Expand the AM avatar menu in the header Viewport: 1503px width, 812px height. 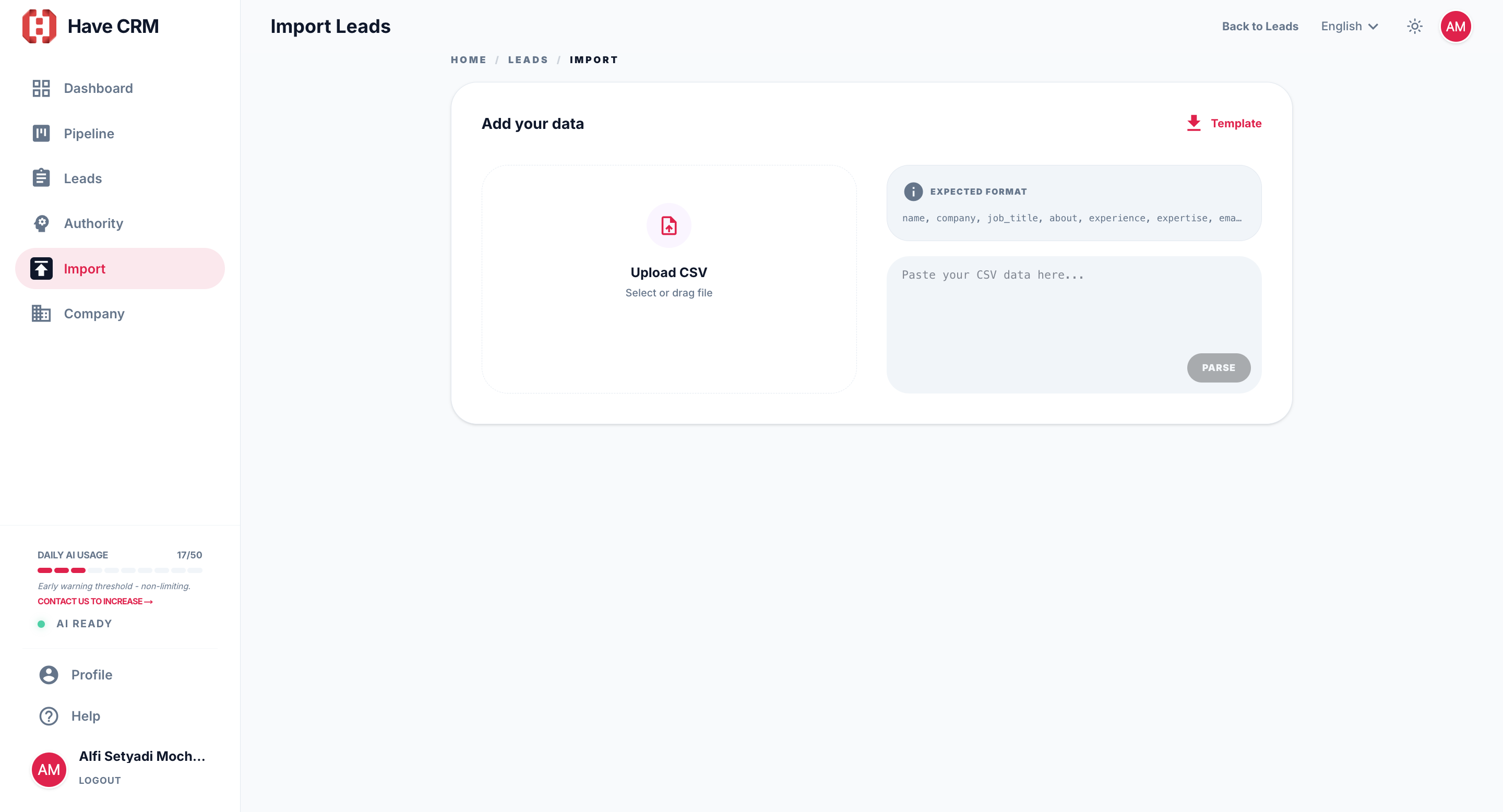1457,26
